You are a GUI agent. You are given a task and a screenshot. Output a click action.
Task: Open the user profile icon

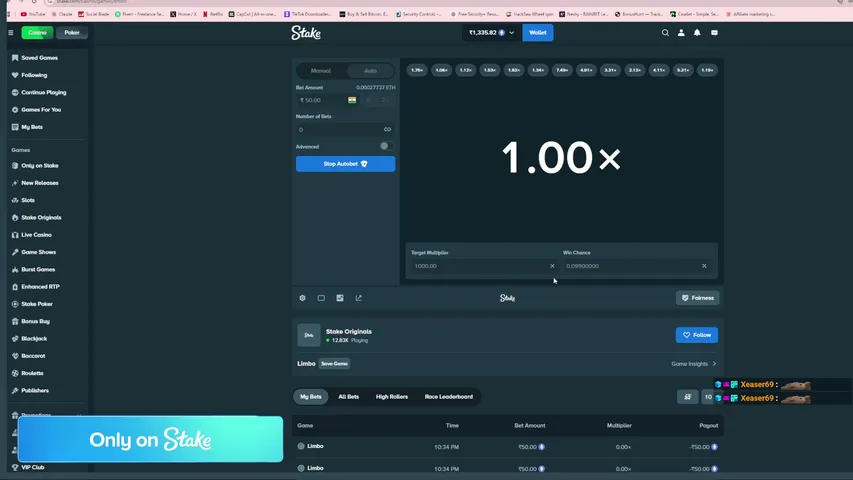tap(681, 33)
